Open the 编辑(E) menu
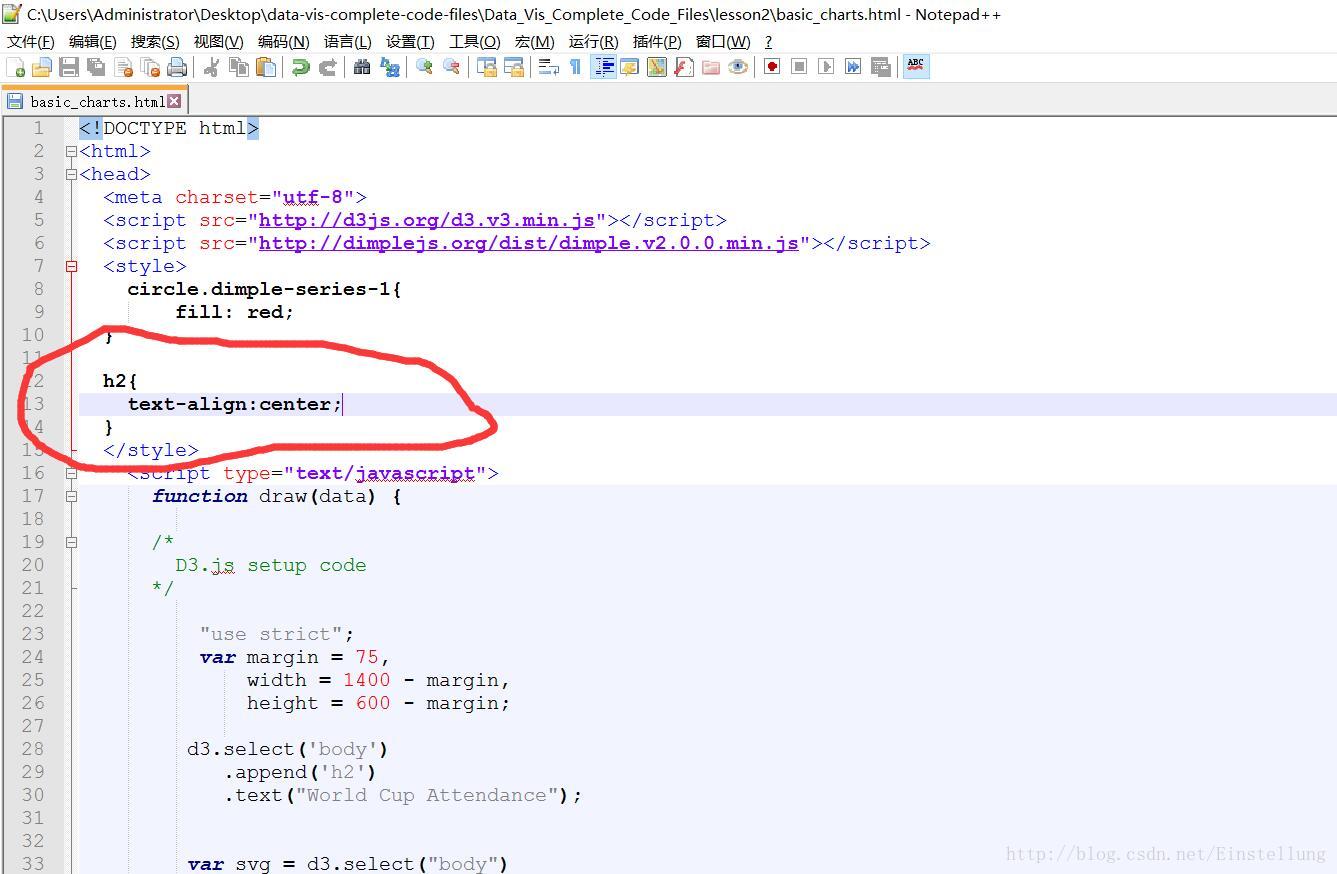This screenshot has height=874, width=1337. click(x=92, y=41)
